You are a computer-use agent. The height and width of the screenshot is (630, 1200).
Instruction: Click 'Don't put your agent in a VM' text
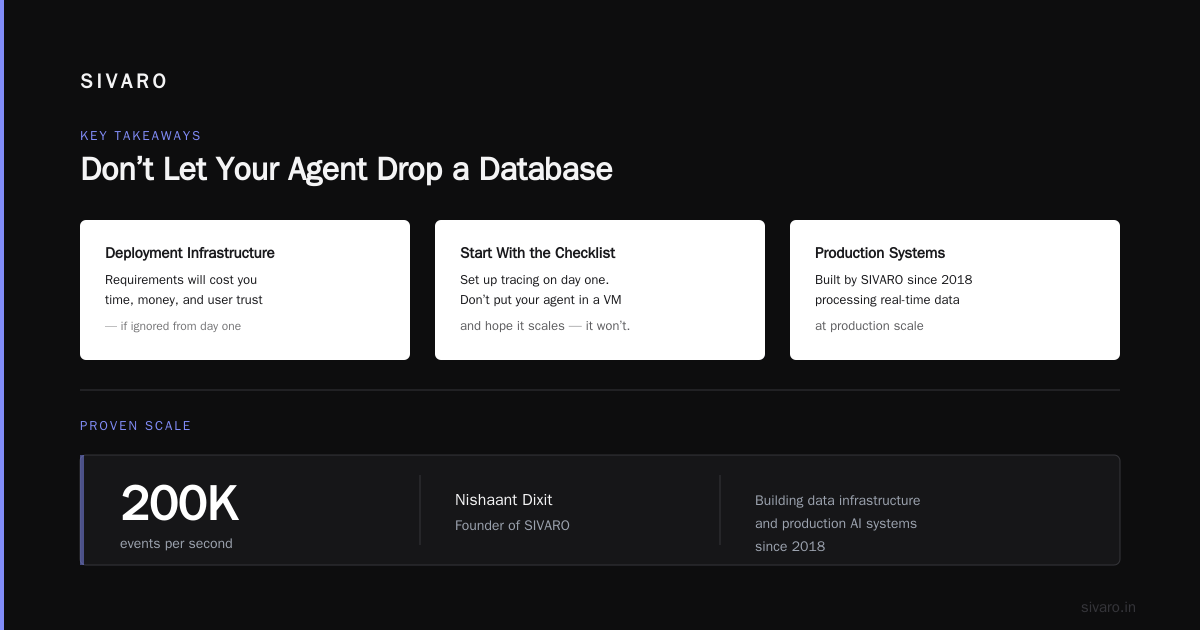point(541,300)
